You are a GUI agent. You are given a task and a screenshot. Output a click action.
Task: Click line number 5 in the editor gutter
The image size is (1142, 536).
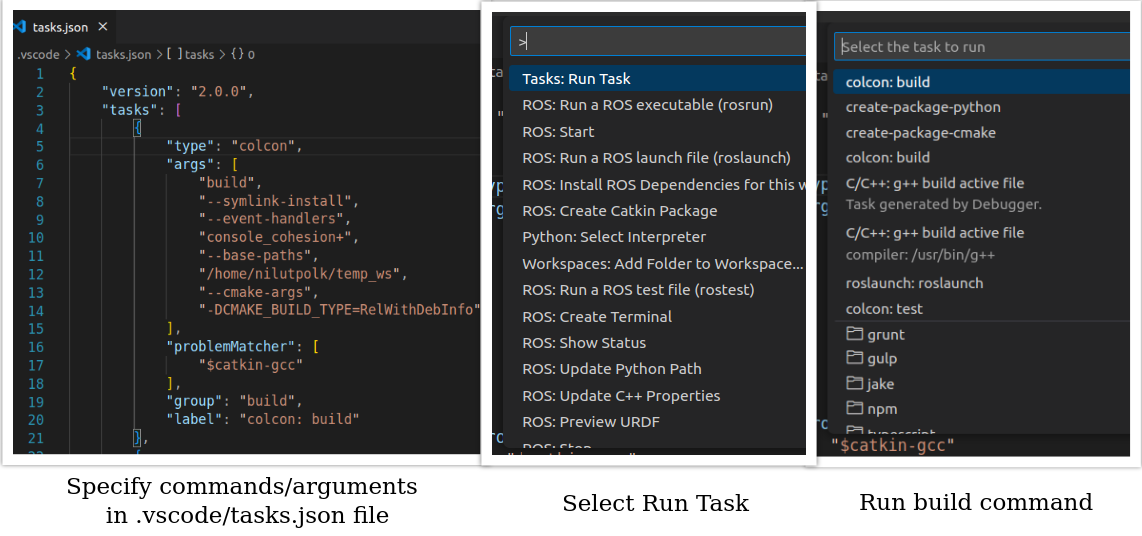(39, 146)
